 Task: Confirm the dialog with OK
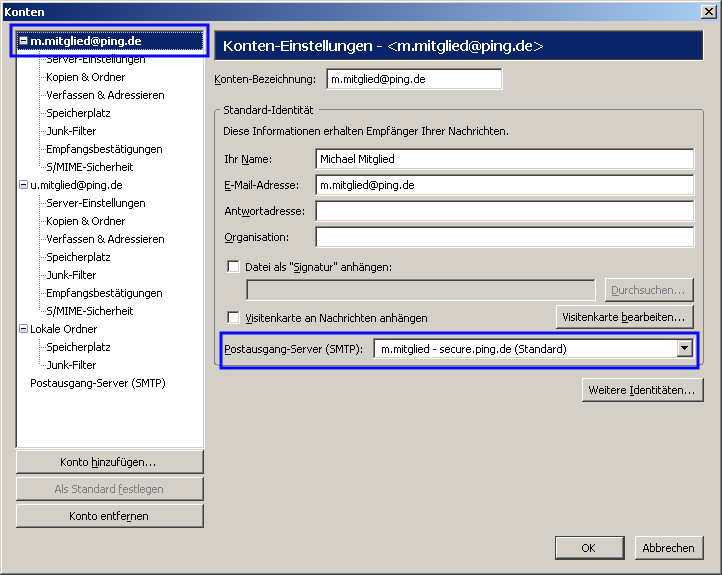point(589,548)
